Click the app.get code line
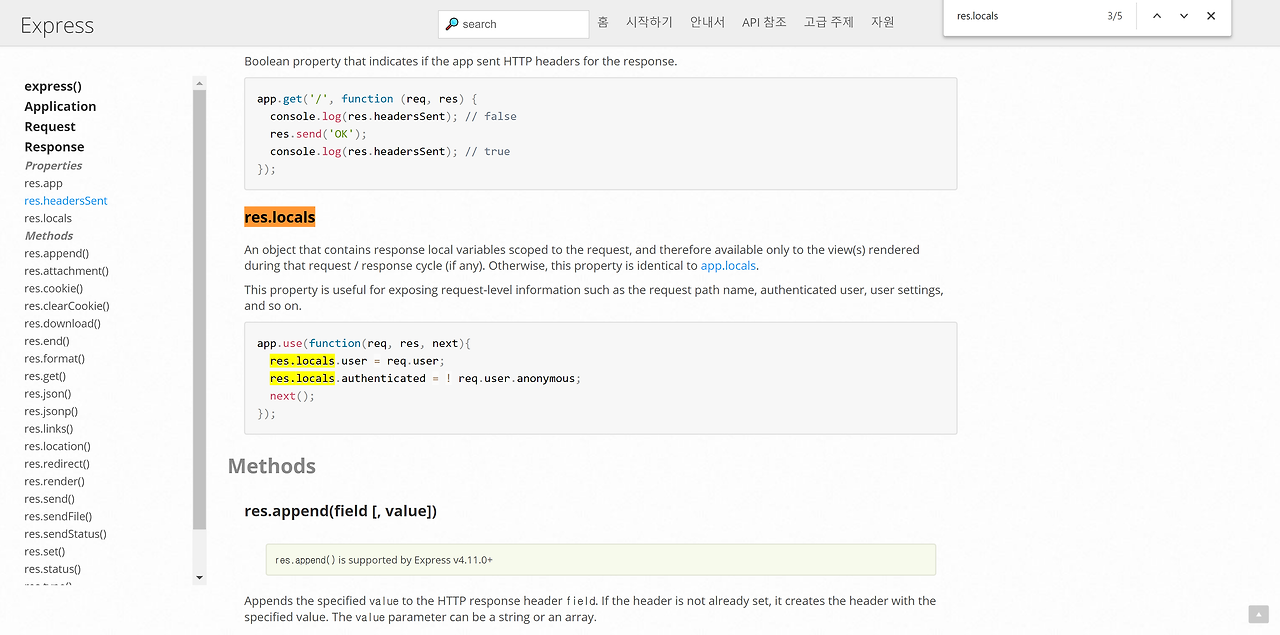Viewport: 1280px width, 635px height. 367,99
